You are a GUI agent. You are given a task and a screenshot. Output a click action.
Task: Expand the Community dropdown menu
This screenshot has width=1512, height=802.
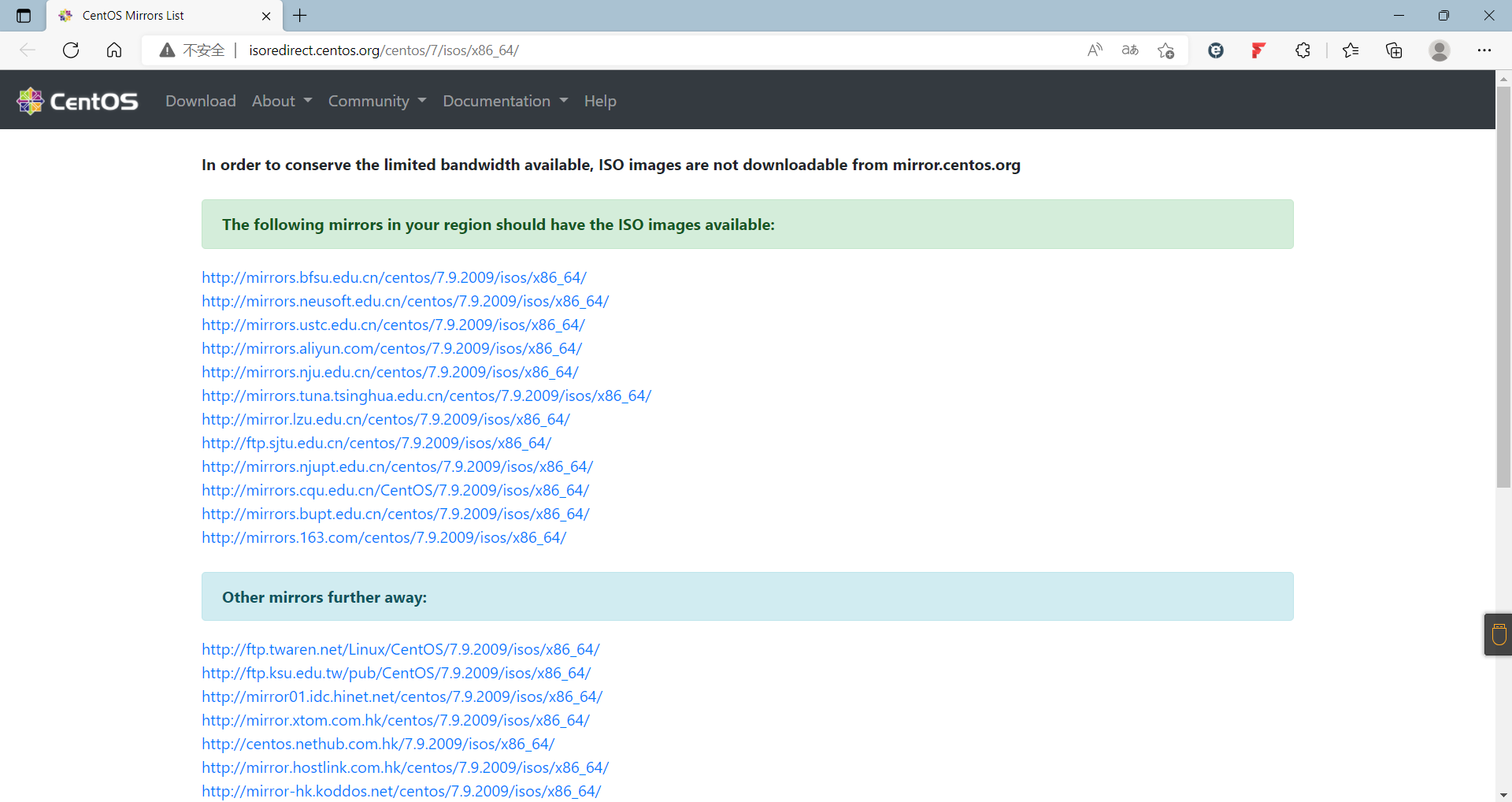click(x=377, y=101)
